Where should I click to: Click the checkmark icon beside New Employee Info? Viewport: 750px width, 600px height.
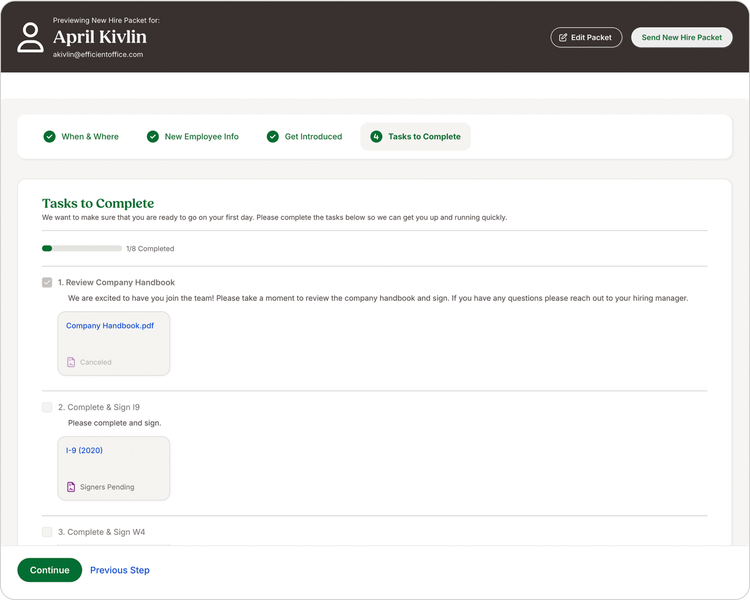153,136
